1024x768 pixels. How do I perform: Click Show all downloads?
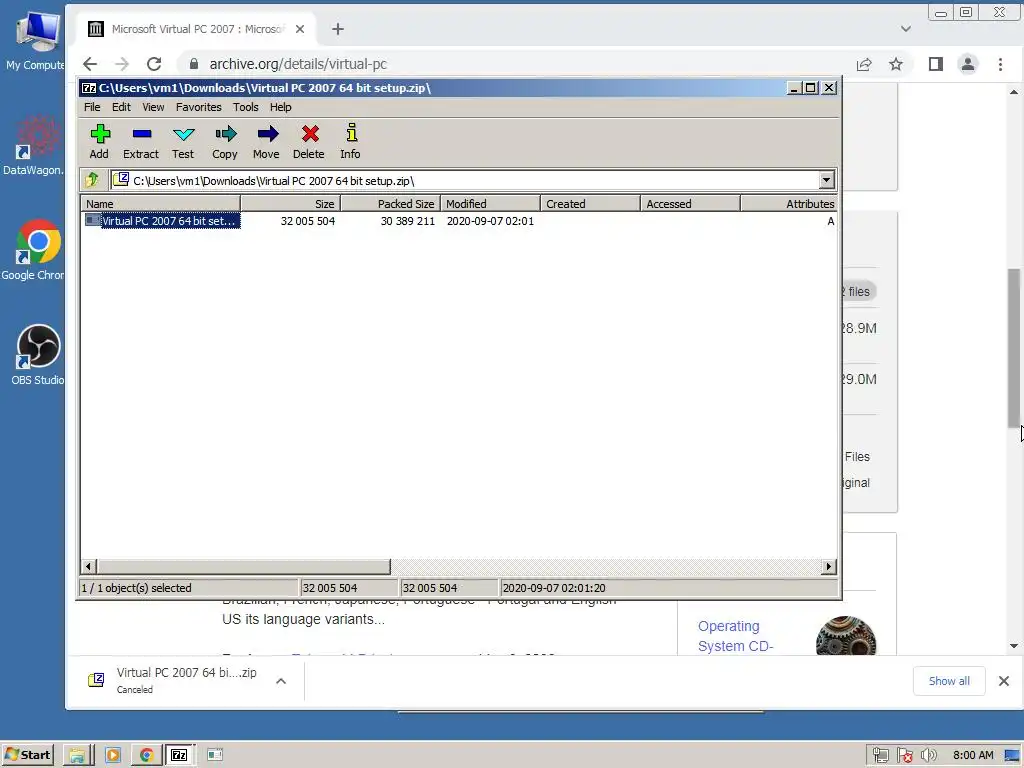[x=949, y=681]
